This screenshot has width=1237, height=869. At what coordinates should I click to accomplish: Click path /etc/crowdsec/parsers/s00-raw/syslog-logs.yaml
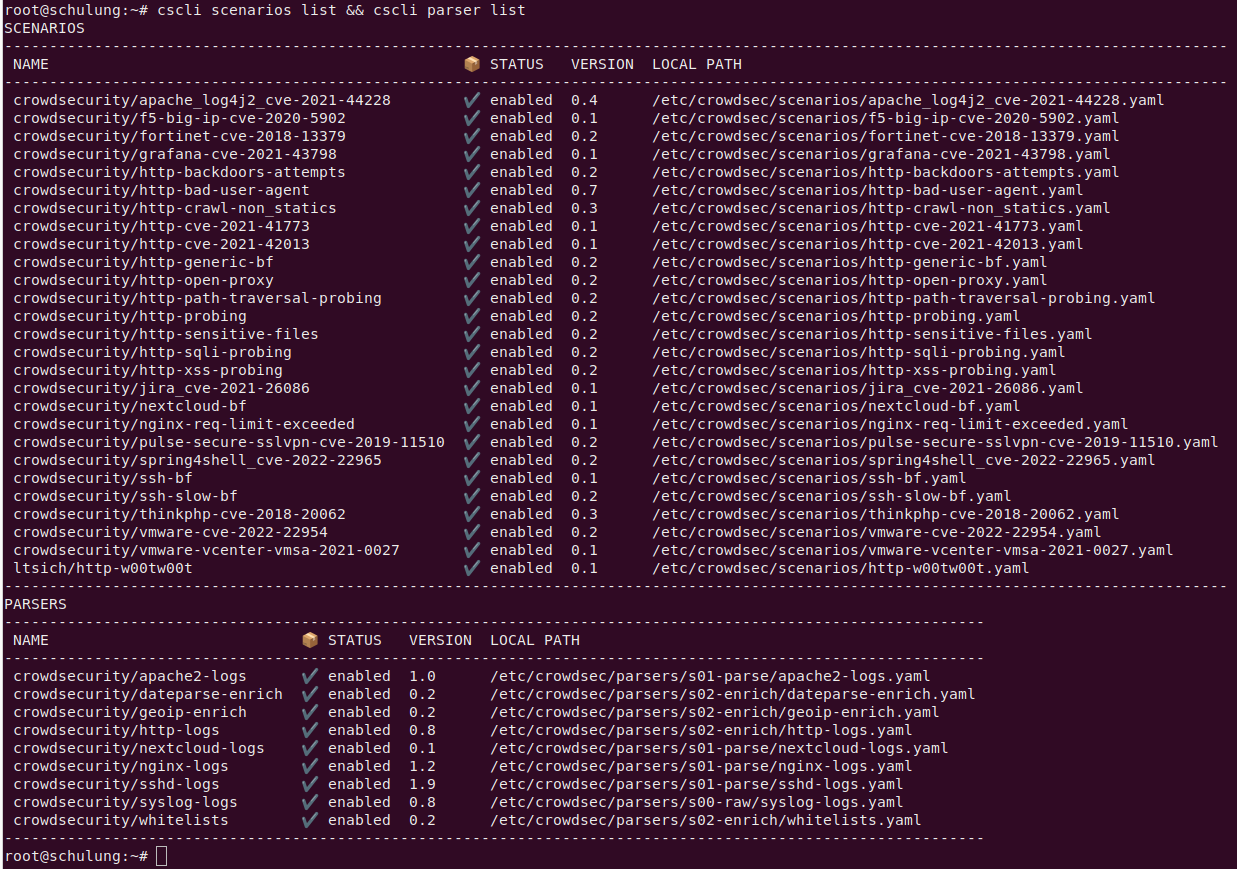click(697, 802)
